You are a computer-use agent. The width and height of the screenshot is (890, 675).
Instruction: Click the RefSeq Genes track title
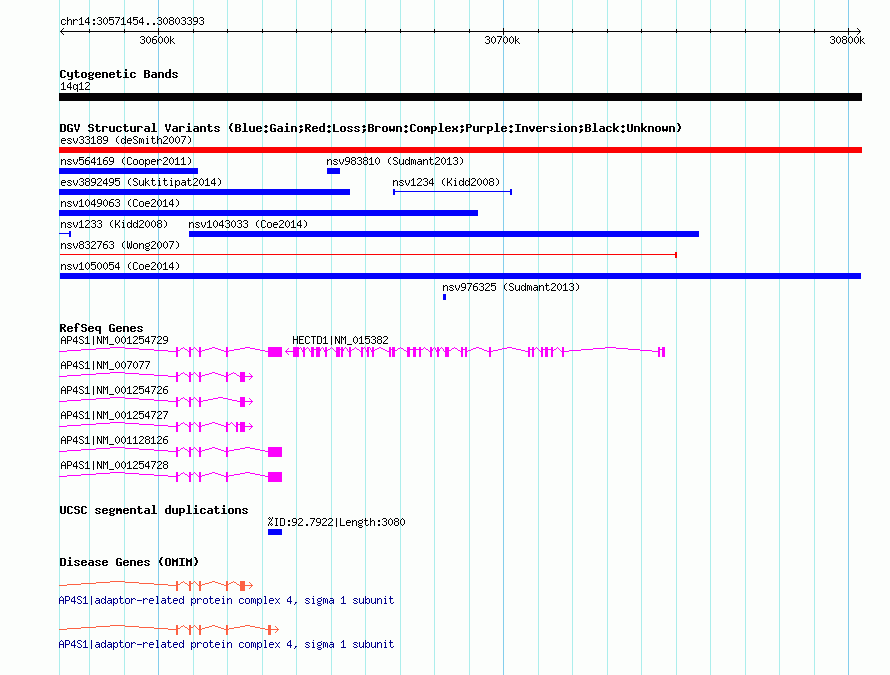coord(101,328)
